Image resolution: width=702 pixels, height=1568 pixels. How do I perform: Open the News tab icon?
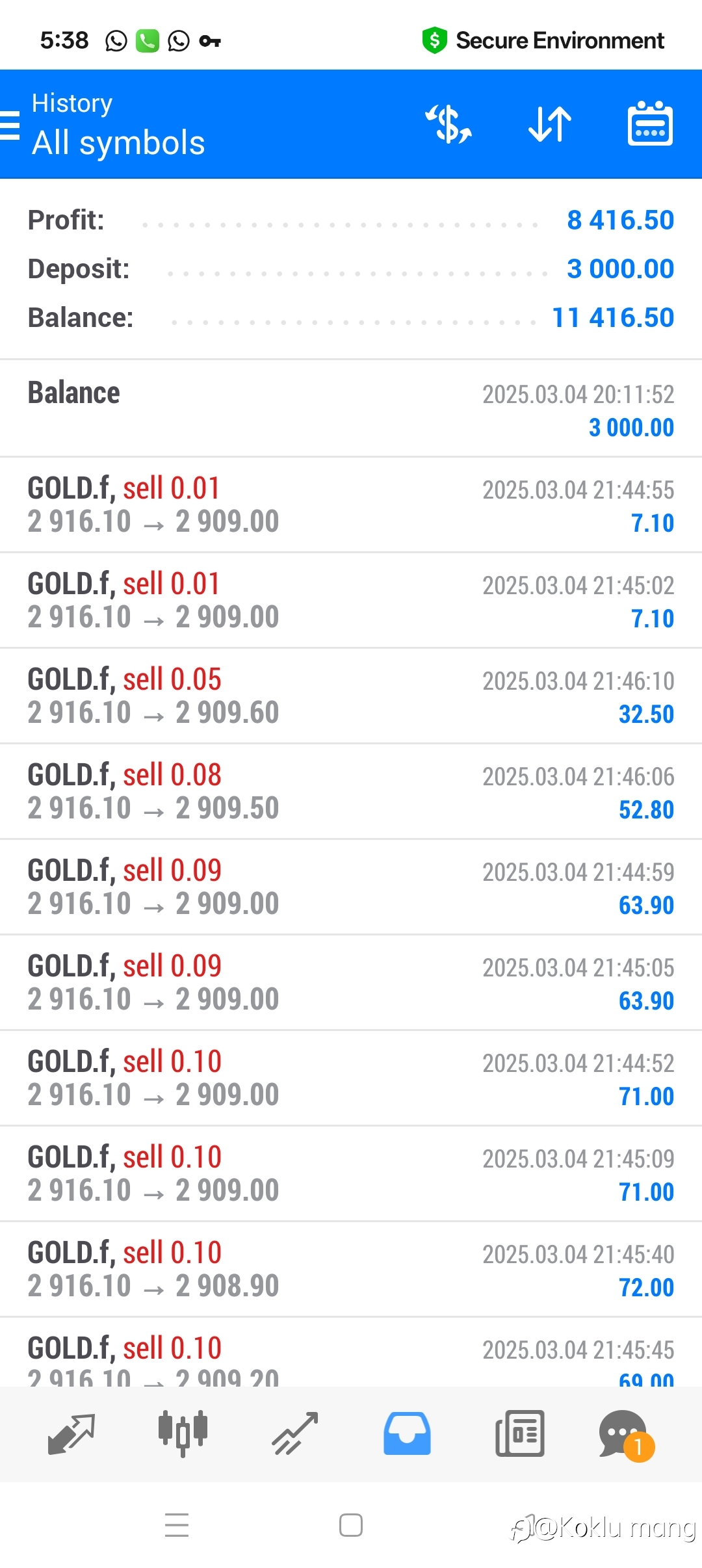coord(519,1433)
